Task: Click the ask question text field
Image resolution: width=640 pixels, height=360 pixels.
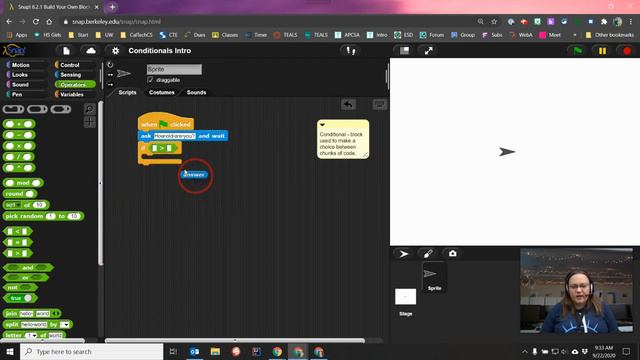Action: [174, 136]
